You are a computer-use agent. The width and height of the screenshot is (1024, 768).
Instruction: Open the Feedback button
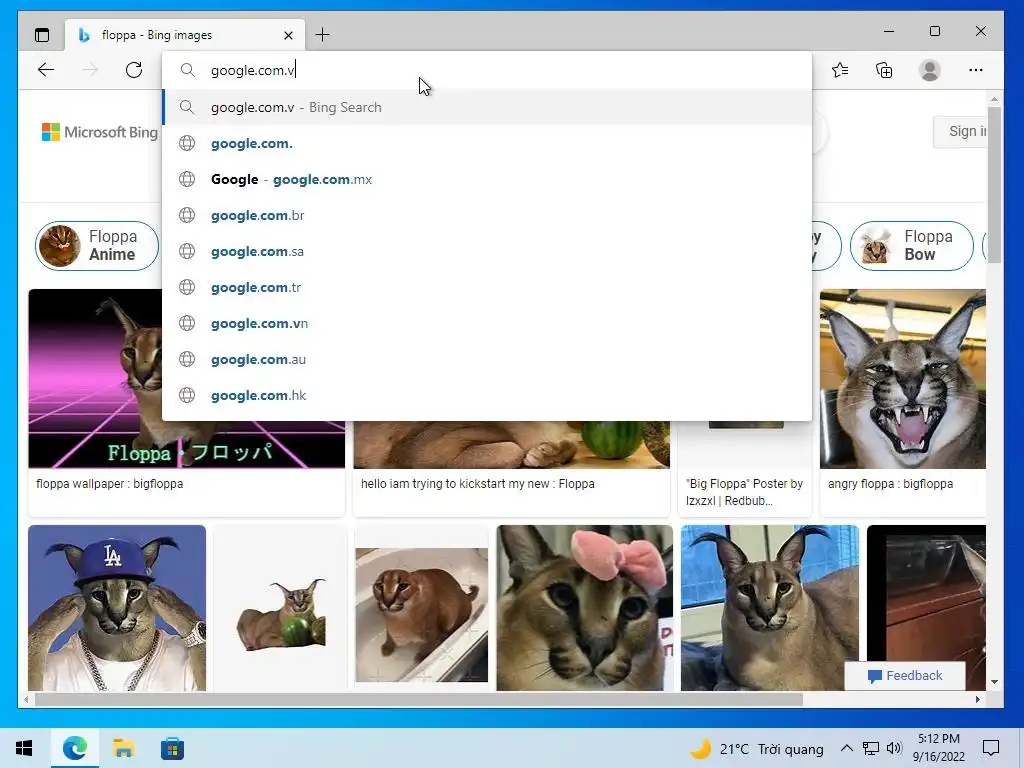904,676
